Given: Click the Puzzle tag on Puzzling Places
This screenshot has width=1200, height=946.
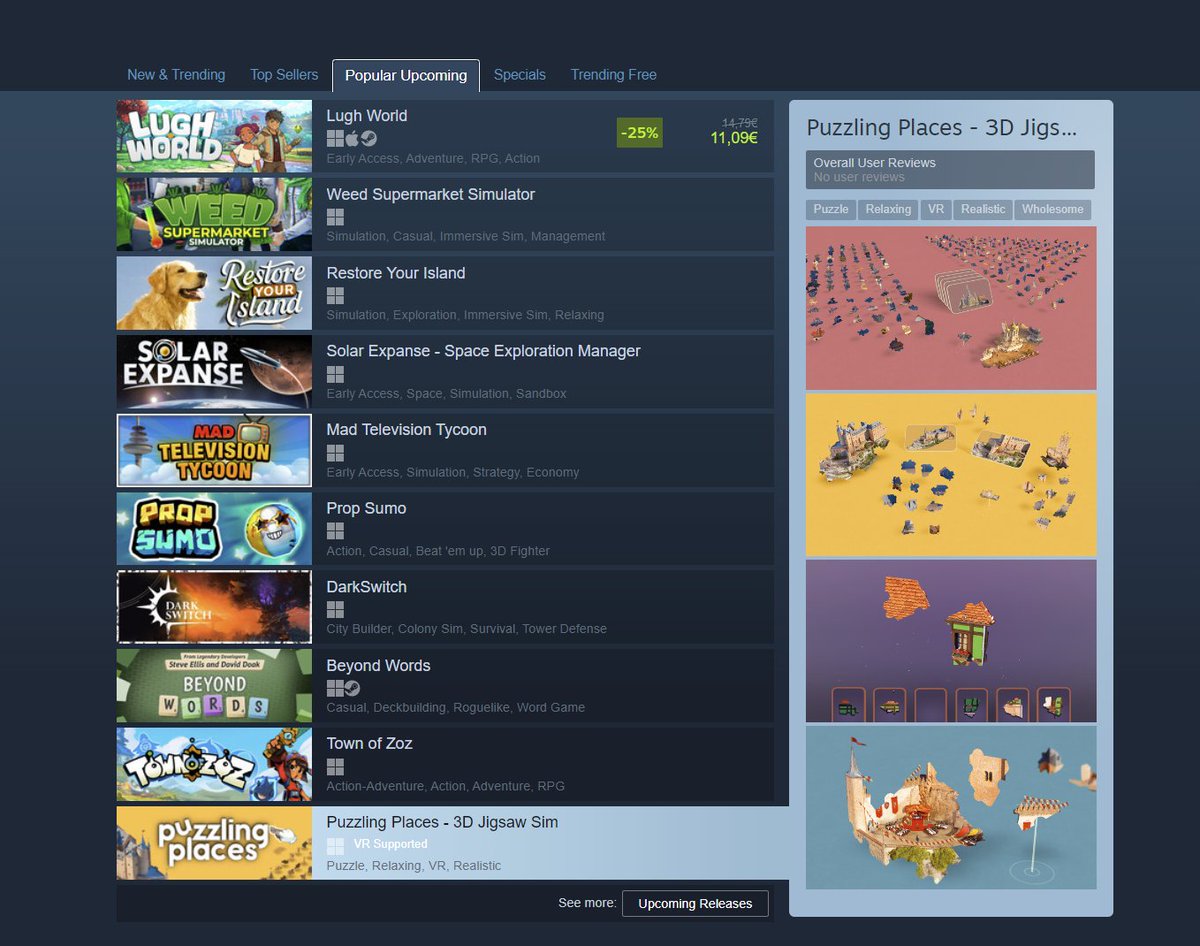Looking at the screenshot, I should [830, 209].
